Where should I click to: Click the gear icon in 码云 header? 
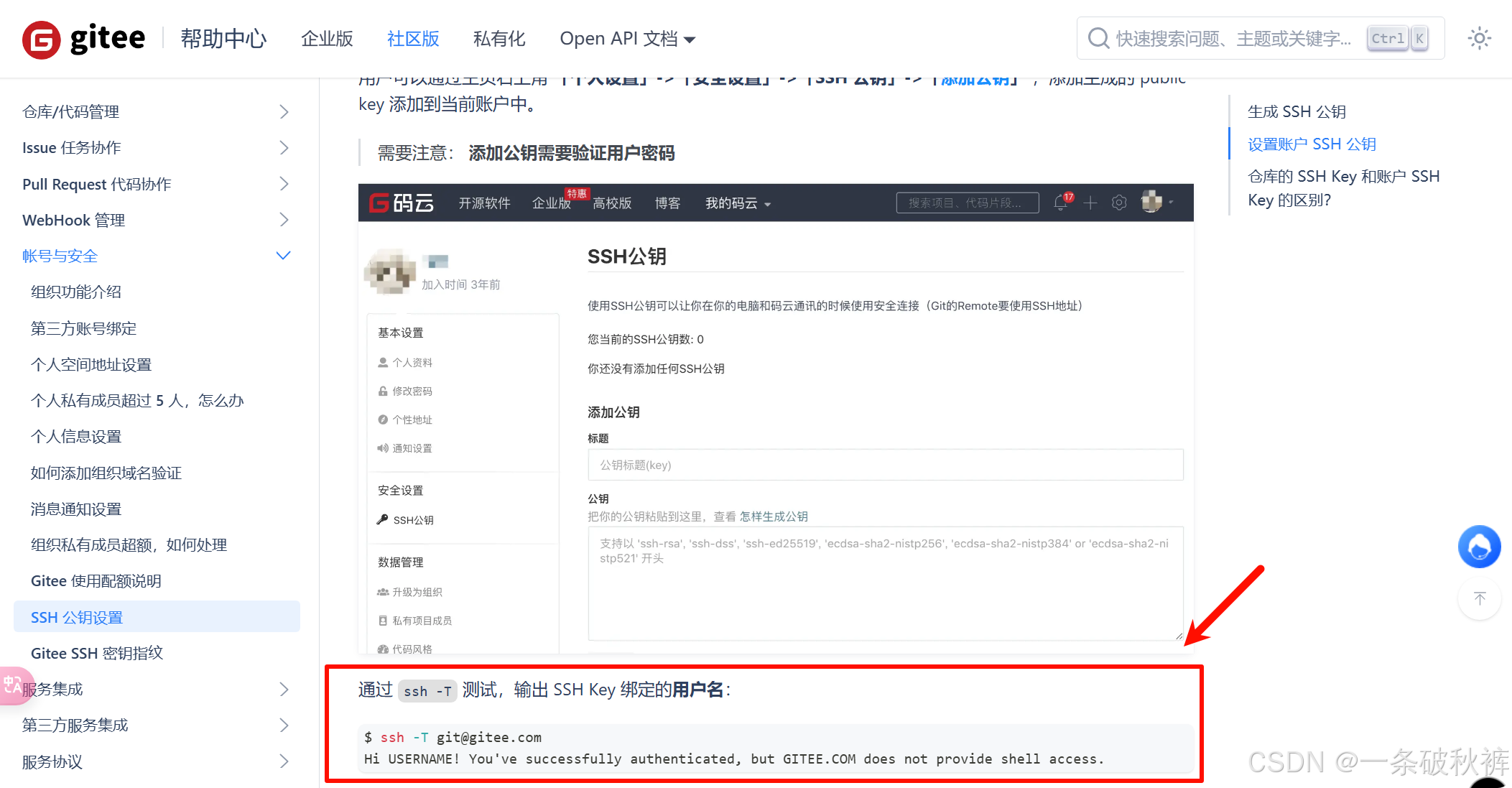[1118, 203]
